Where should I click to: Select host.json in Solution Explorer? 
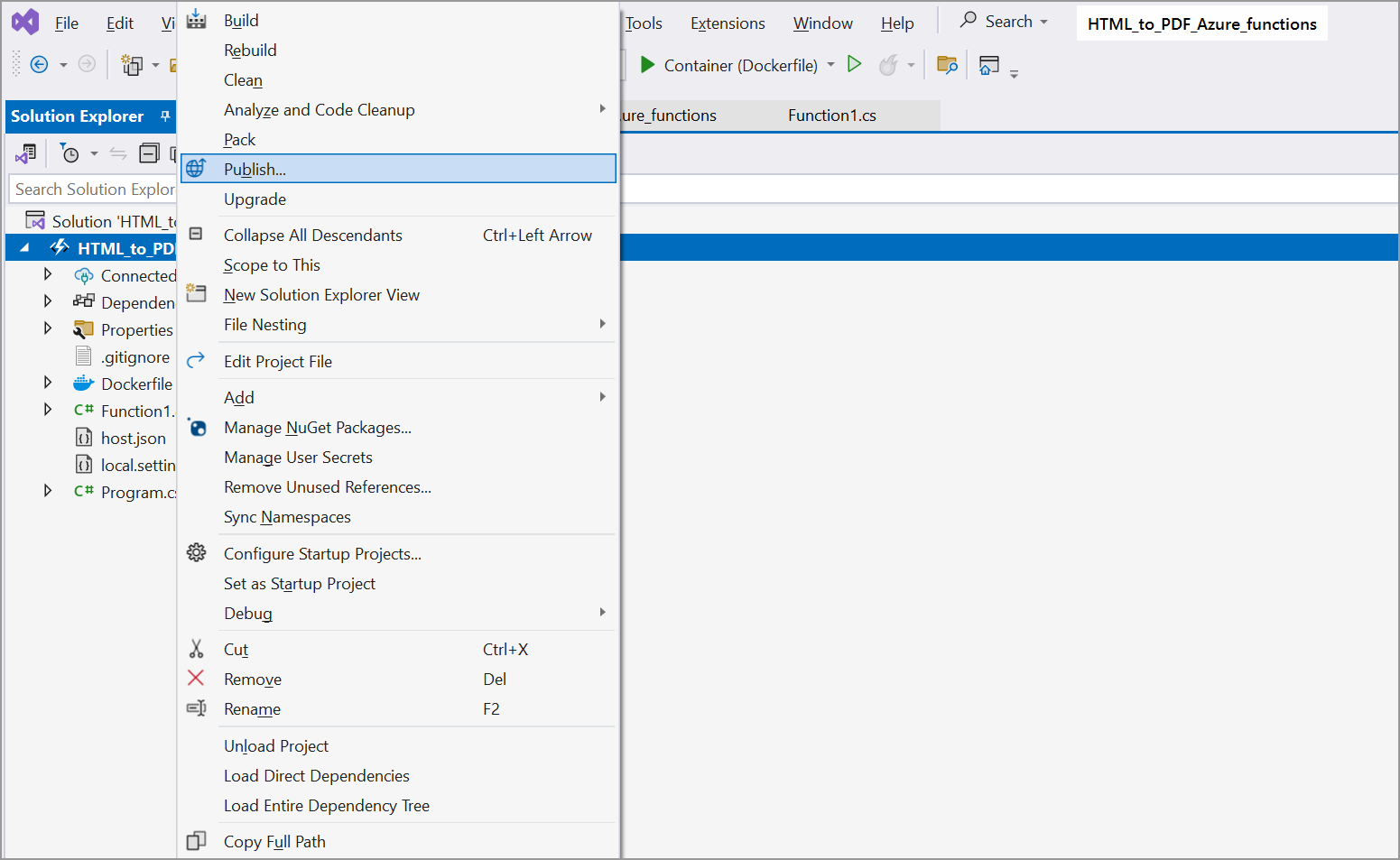pyautogui.click(x=133, y=439)
